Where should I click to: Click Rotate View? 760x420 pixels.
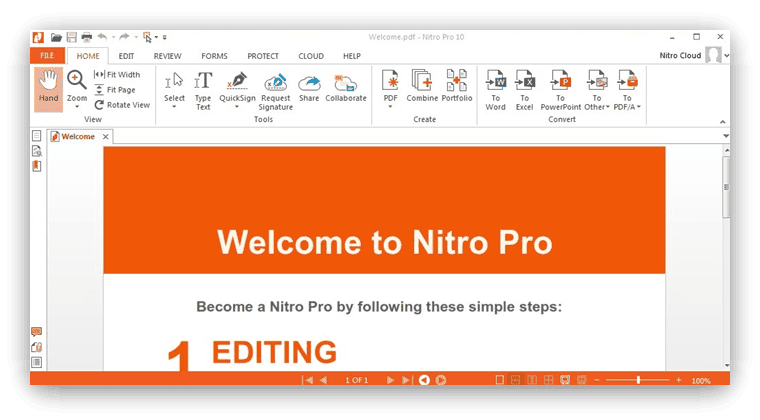pos(122,105)
